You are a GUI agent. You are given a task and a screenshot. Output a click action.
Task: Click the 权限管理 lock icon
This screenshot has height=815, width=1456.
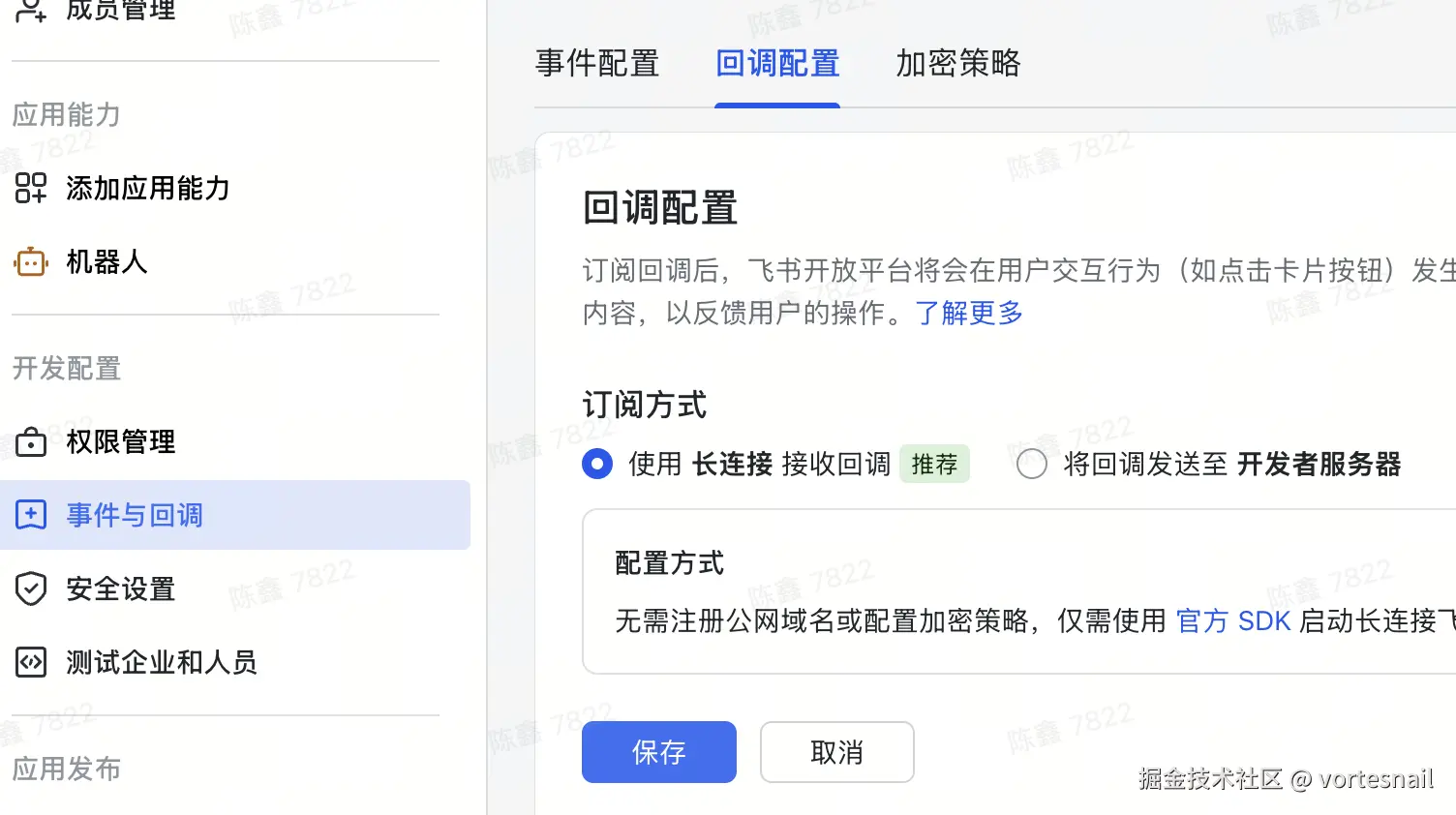tap(30, 441)
